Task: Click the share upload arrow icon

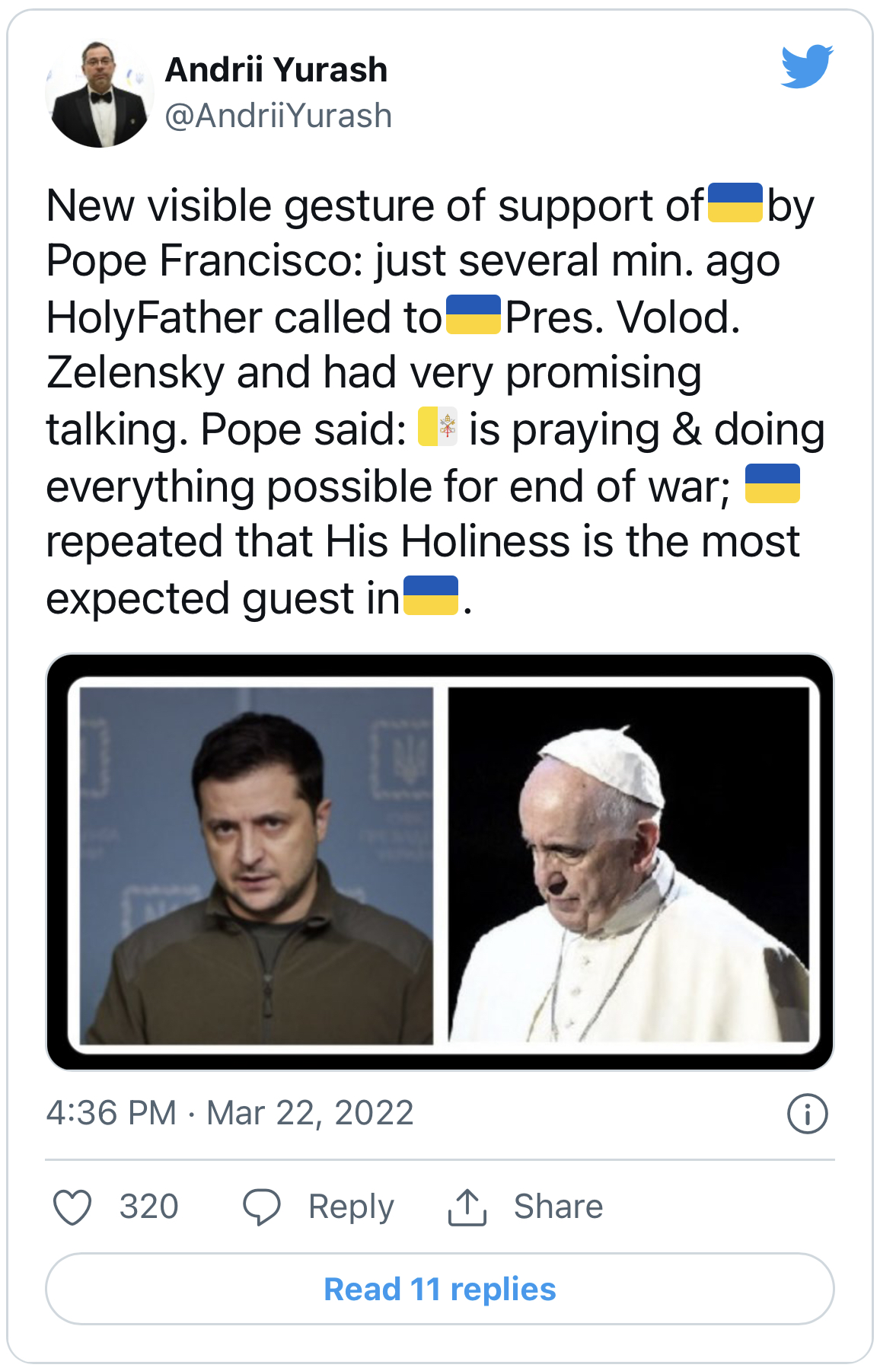Action: click(467, 1207)
